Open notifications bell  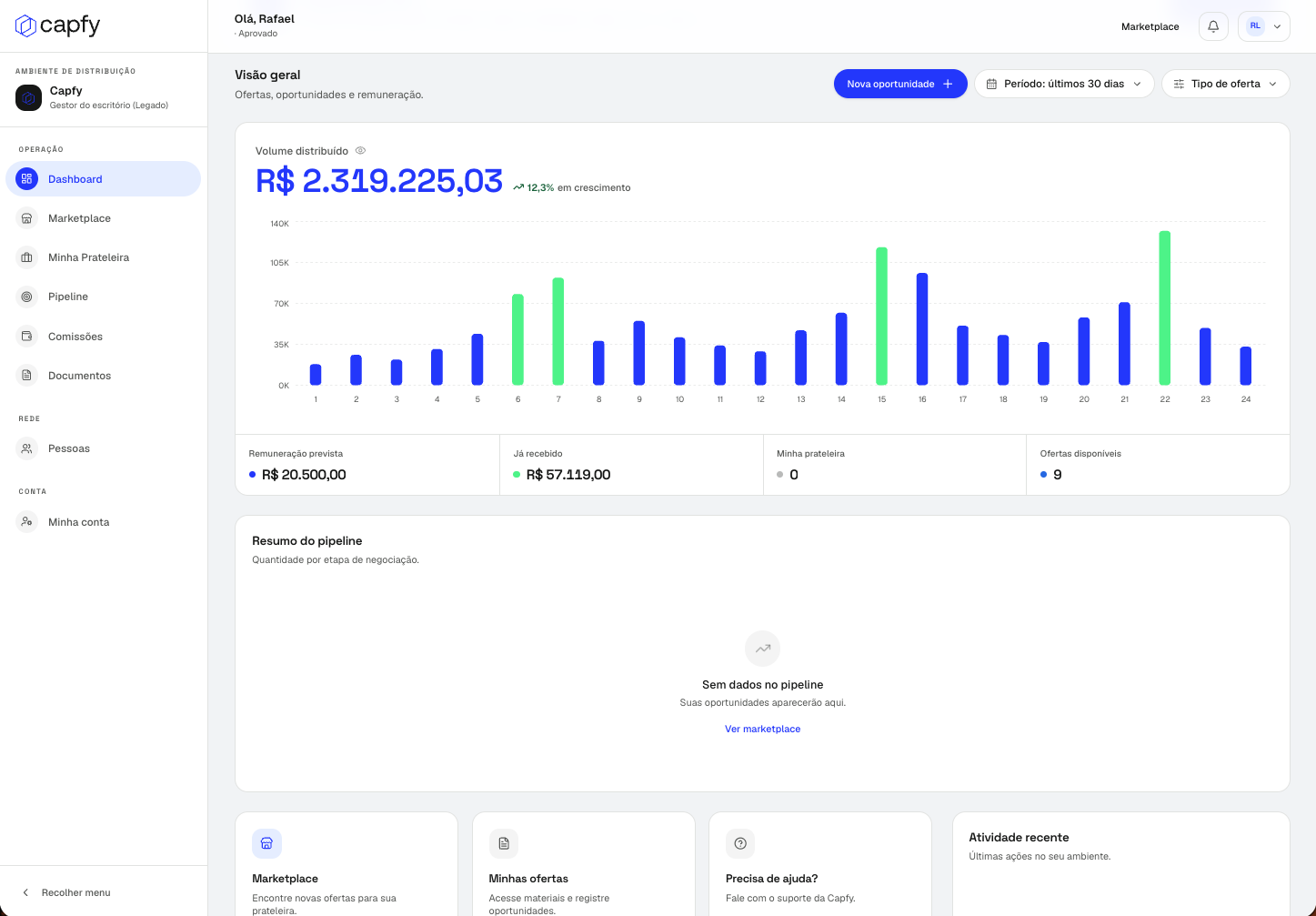coord(1213,26)
